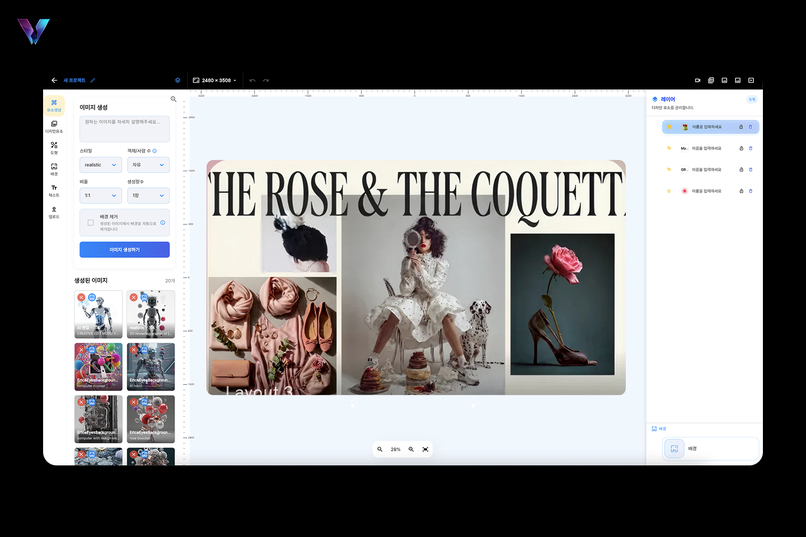Viewport: 806px width, 537px height.
Task: Delete the red balloon bouquet image
Action: (134, 402)
